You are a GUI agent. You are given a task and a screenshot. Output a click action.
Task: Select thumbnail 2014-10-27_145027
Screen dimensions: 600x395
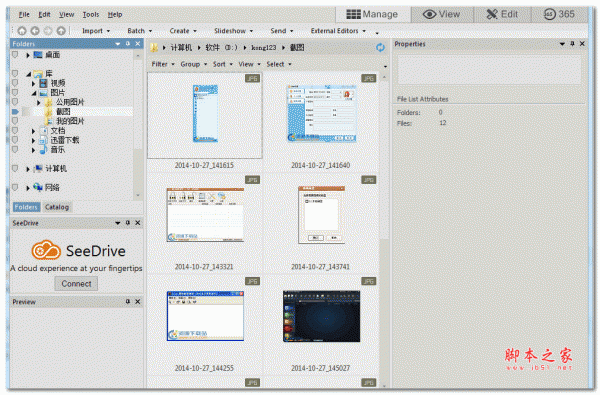pyautogui.click(x=321, y=316)
